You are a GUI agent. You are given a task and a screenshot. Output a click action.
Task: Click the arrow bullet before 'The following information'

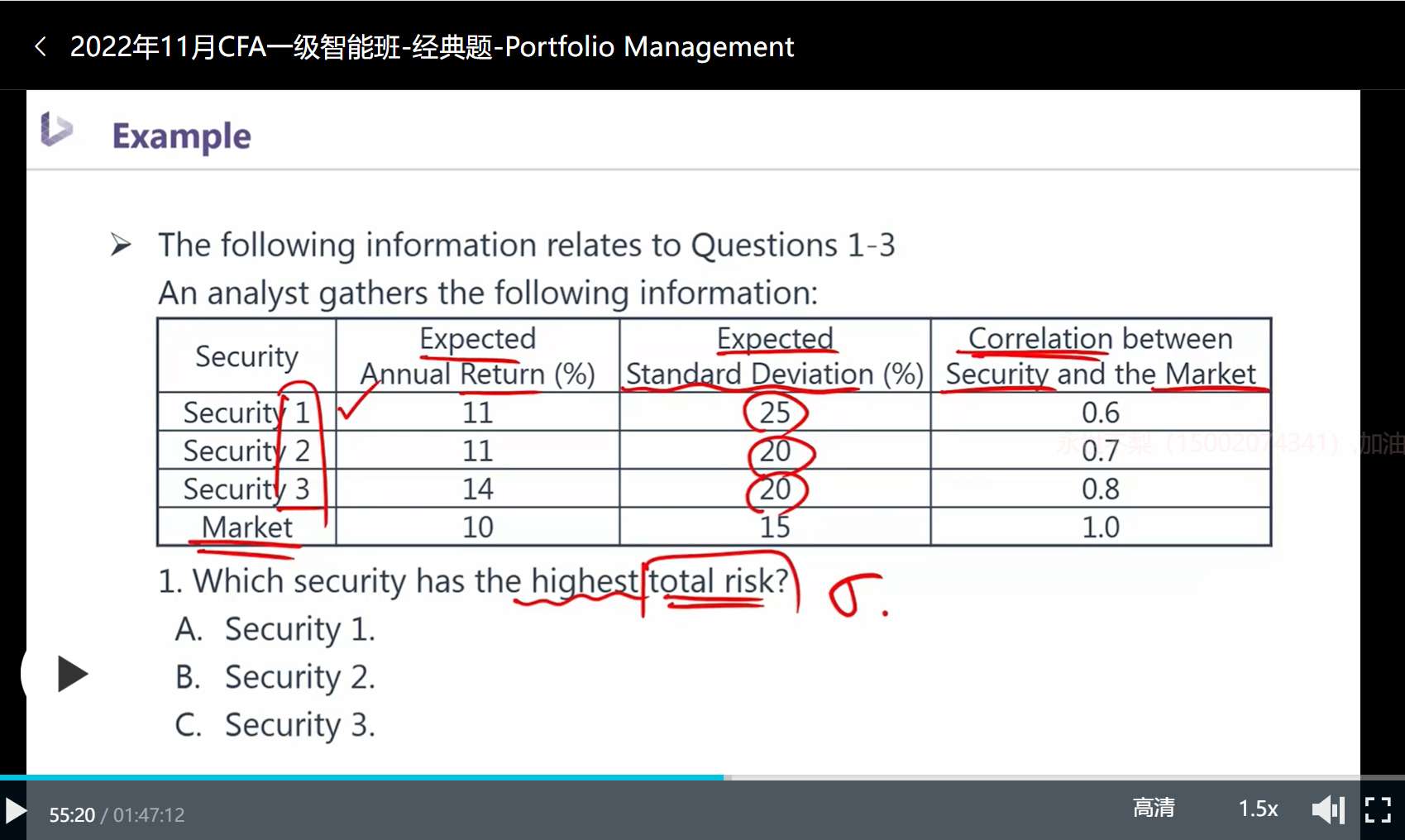[121, 245]
